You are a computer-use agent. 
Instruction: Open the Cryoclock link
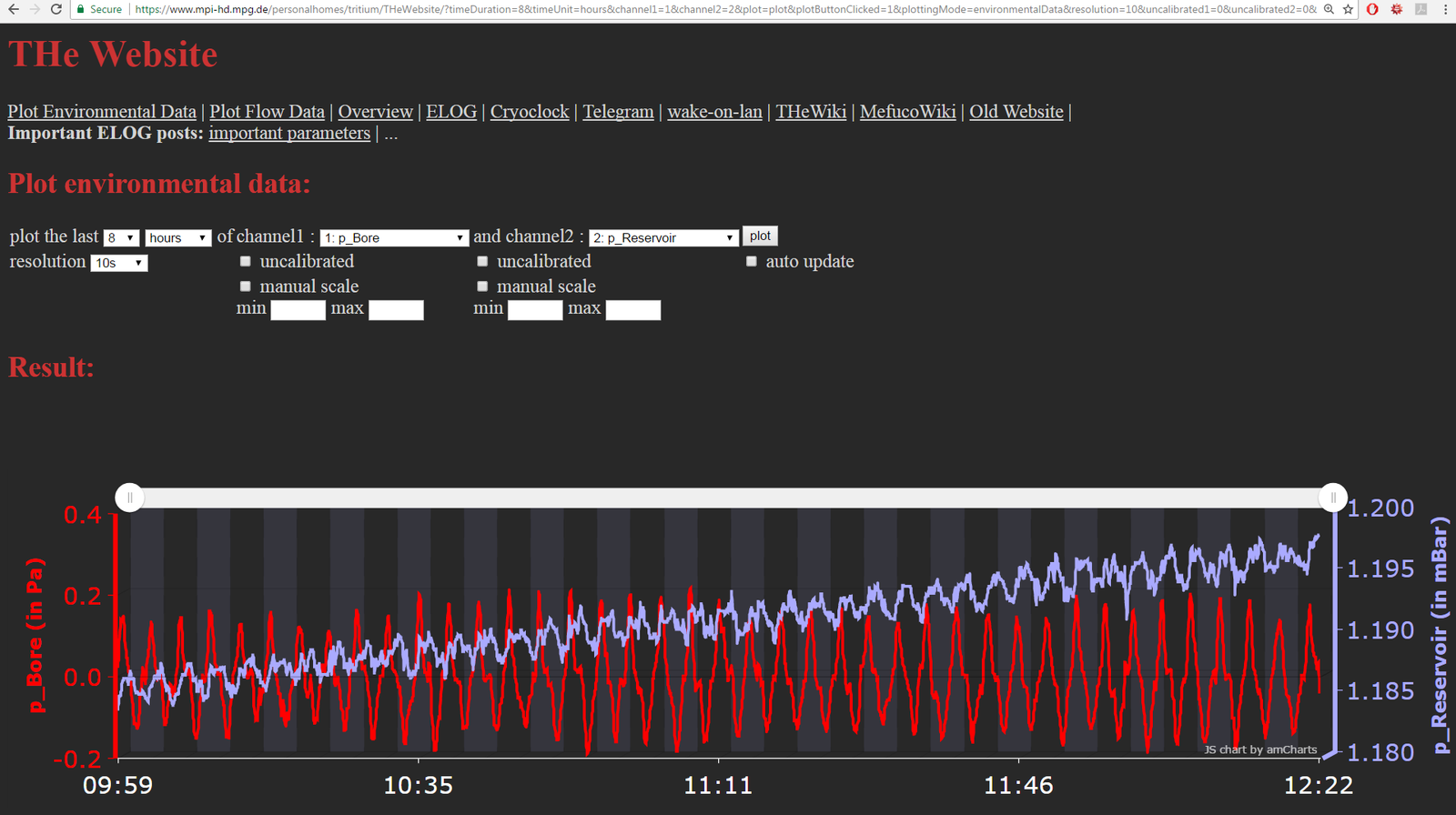tap(530, 111)
